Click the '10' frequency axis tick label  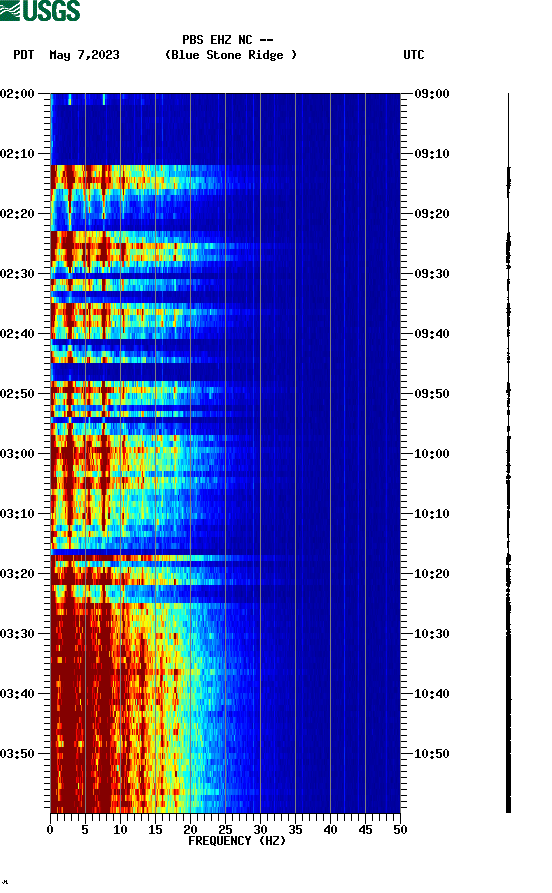(x=120, y=830)
